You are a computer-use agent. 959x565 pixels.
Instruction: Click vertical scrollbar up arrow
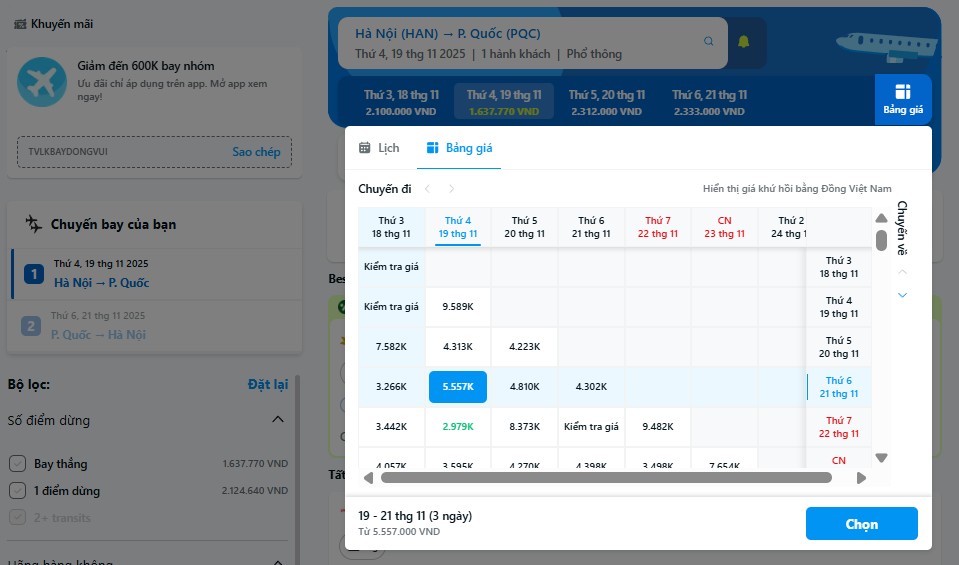click(881, 218)
